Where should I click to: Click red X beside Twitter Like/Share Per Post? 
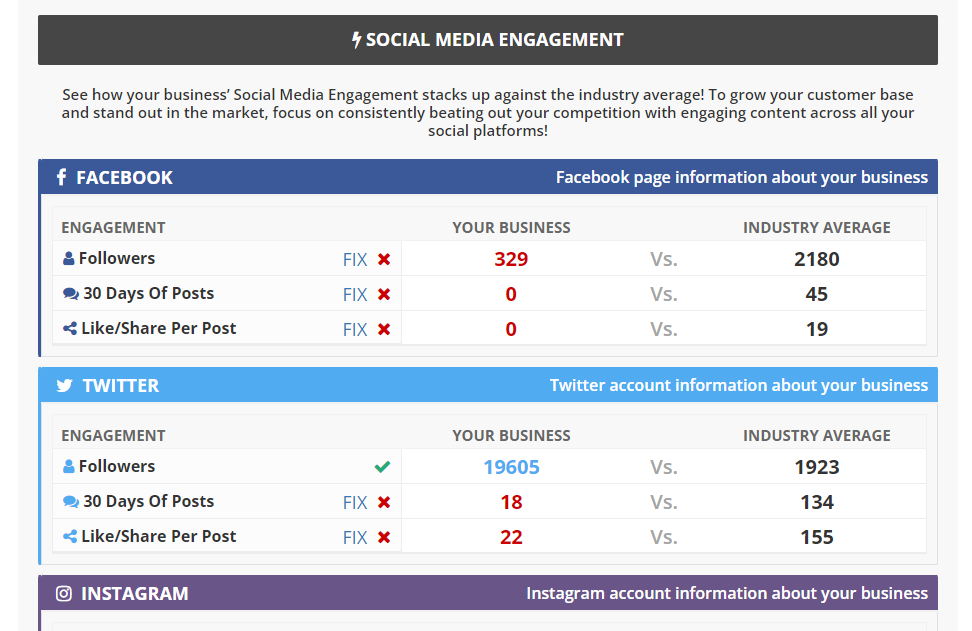(x=384, y=537)
